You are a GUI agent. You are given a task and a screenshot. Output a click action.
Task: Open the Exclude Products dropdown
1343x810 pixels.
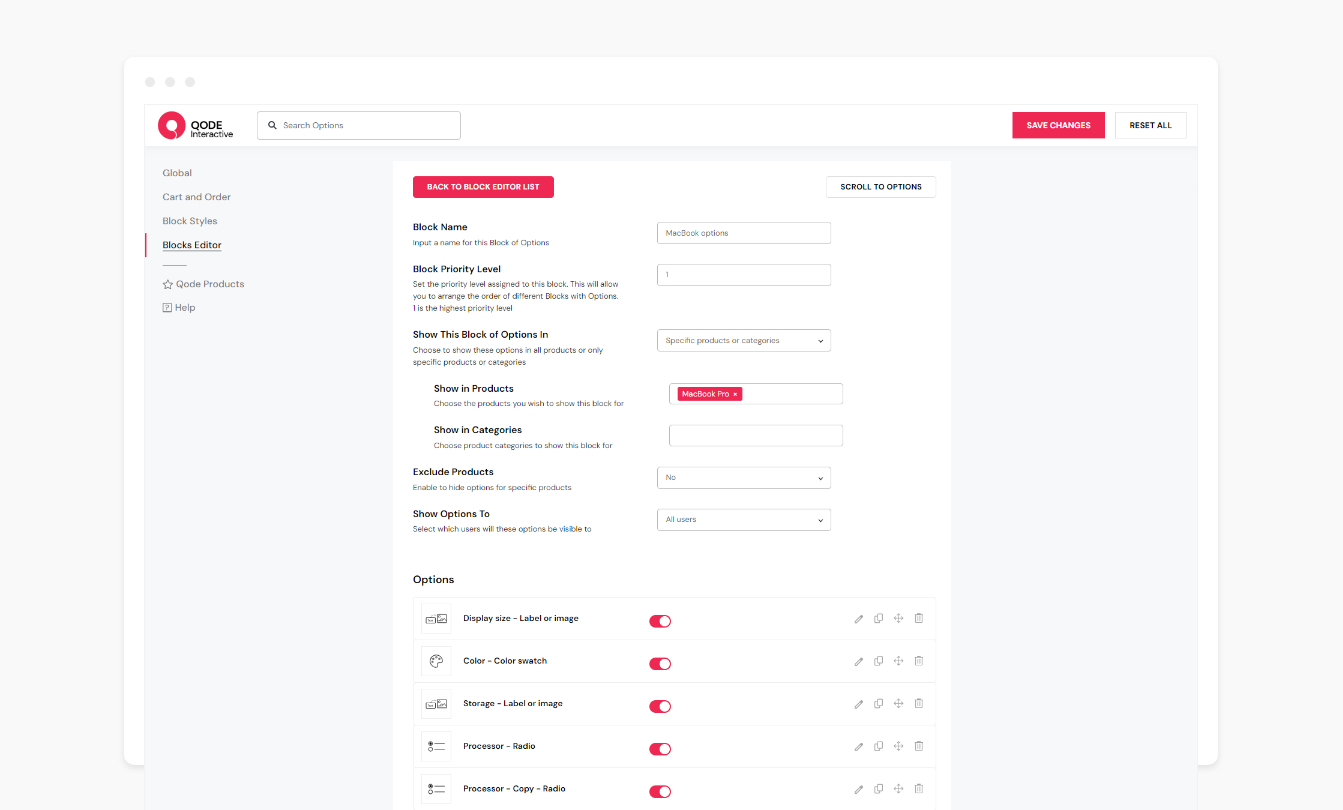tap(744, 478)
